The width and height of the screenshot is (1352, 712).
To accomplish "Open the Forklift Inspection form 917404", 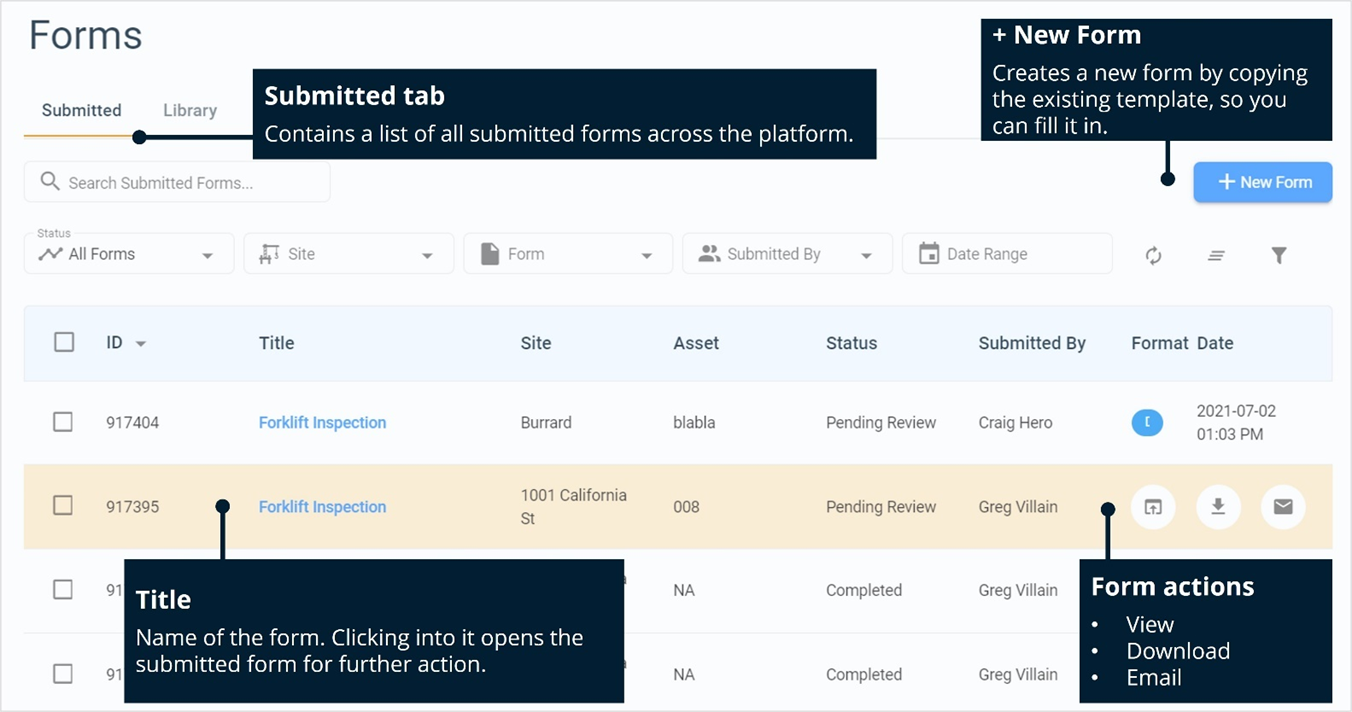I will [x=322, y=422].
